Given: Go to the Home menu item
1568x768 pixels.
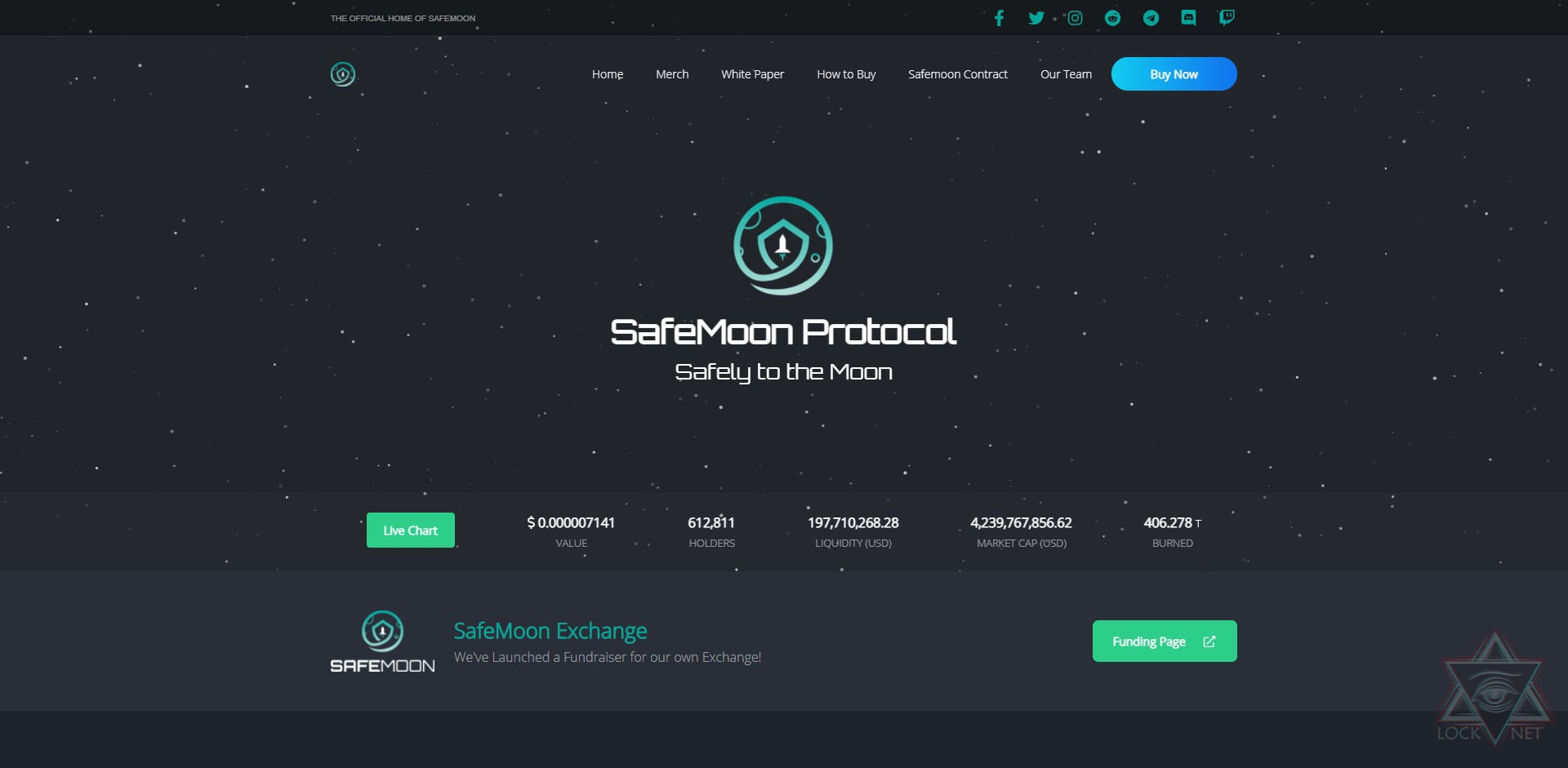Looking at the screenshot, I should tap(608, 74).
